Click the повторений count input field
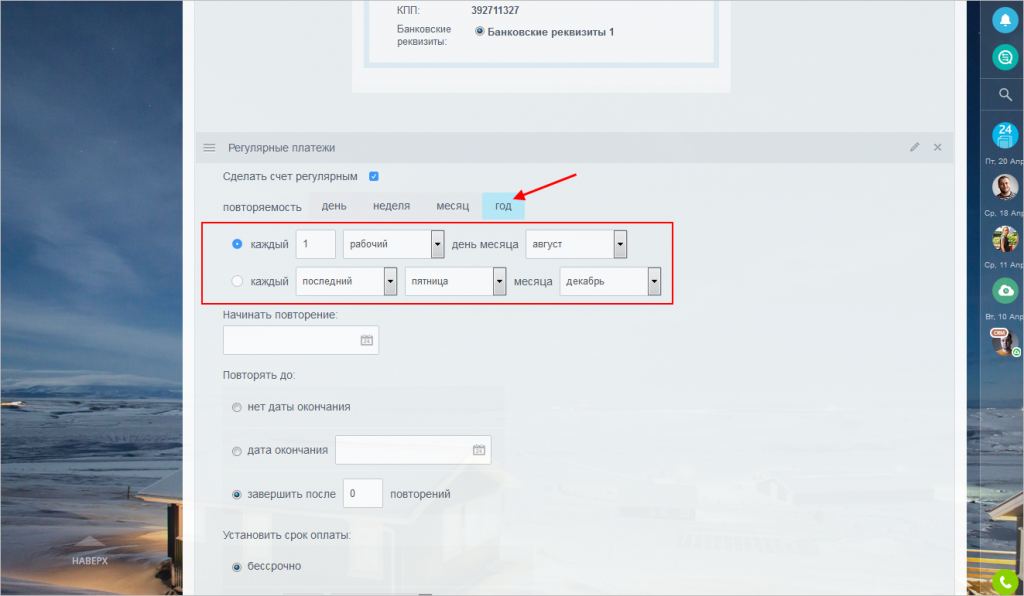 (x=362, y=494)
